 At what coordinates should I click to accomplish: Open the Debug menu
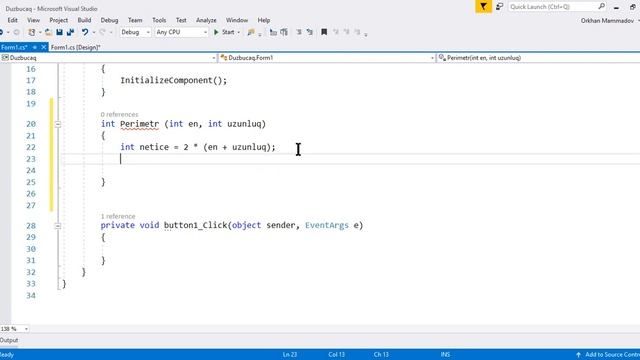point(109,20)
